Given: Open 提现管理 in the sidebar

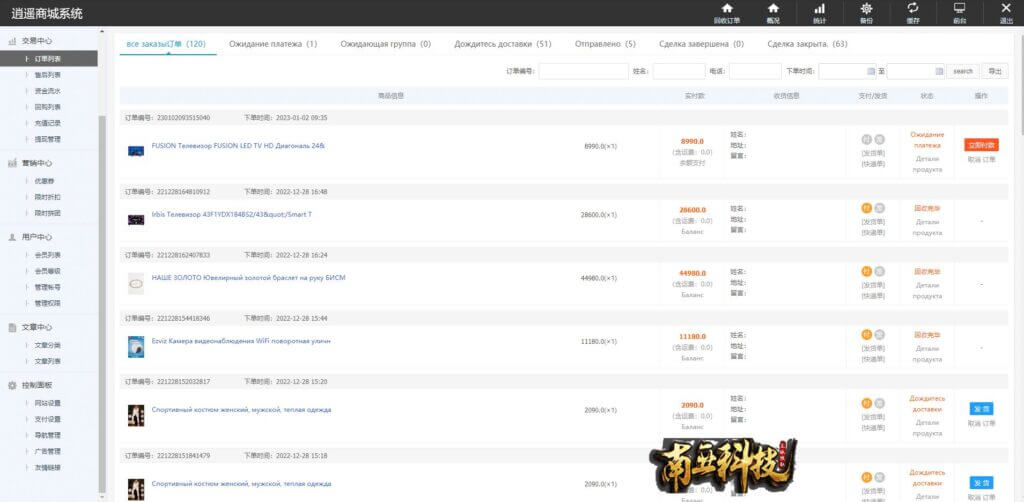Looking at the screenshot, I should (x=48, y=139).
